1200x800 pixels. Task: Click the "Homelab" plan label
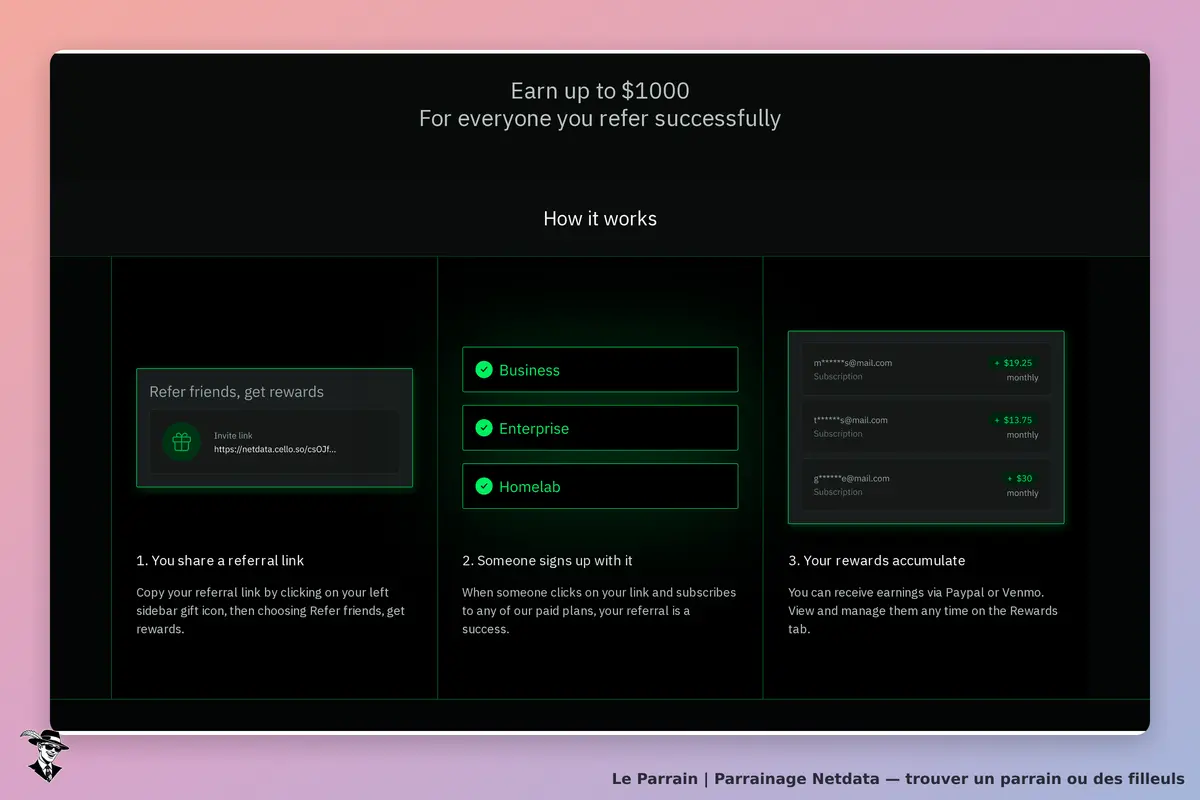tap(530, 487)
